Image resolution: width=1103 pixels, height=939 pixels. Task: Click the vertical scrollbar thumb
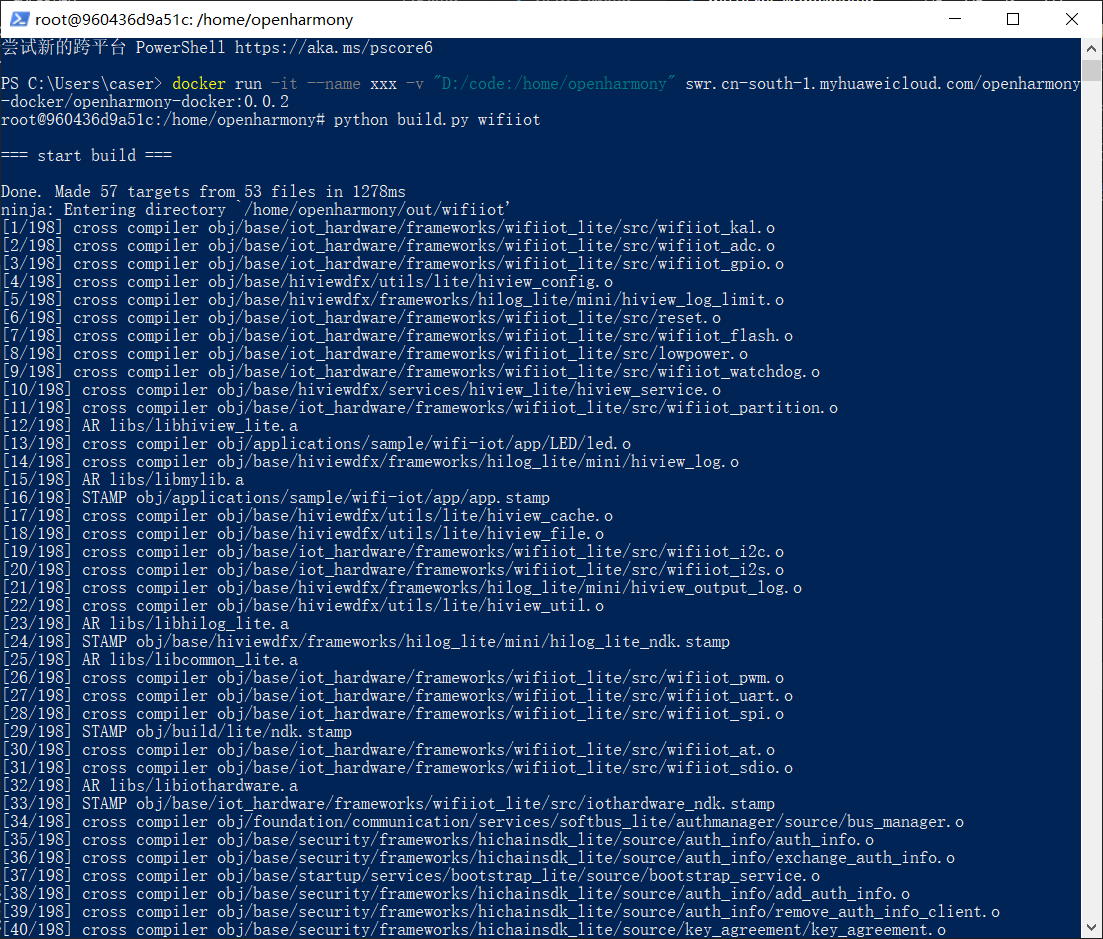pyautogui.click(x=1091, y=70)
